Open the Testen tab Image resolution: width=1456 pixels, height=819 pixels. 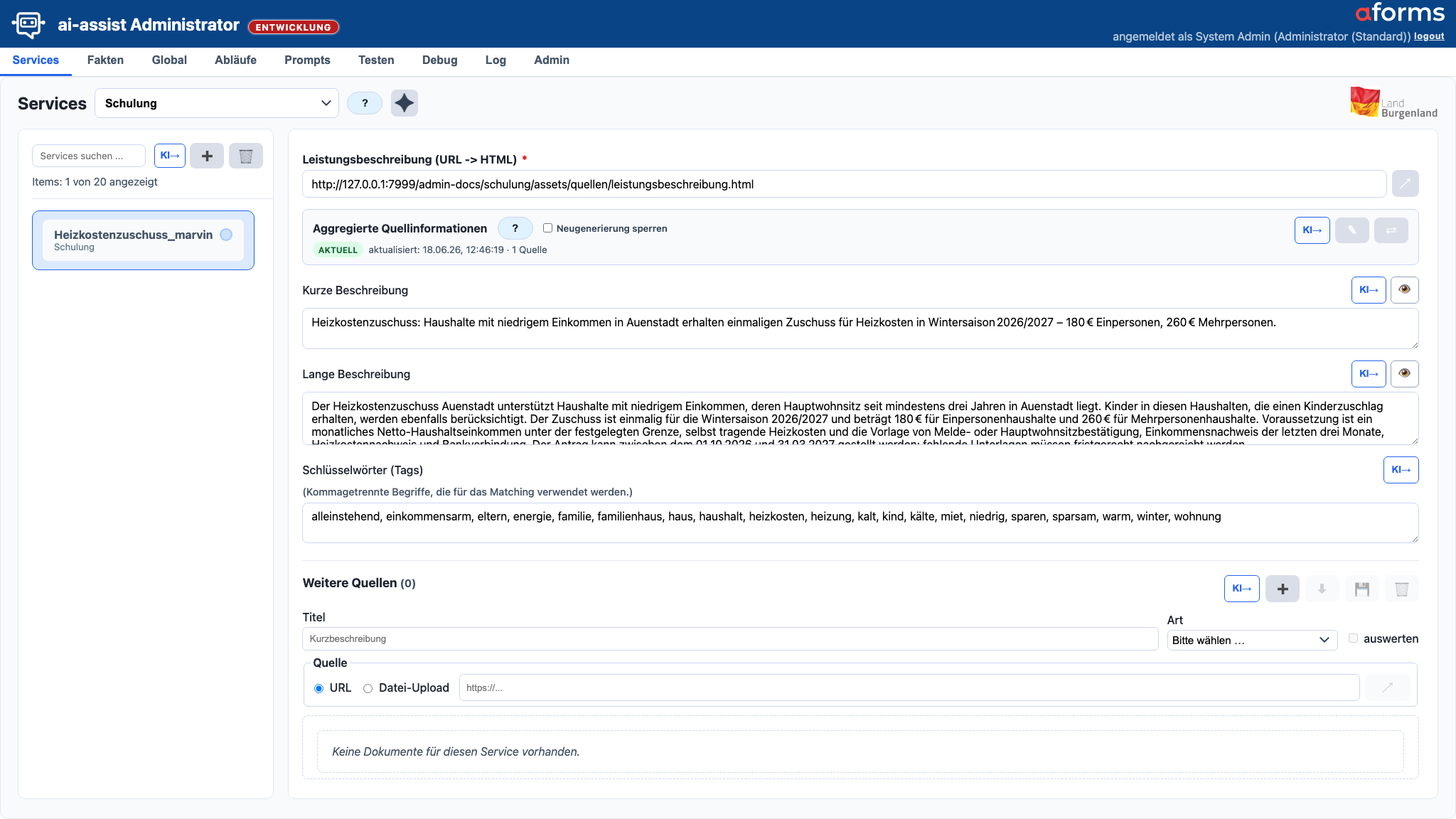(376, 60)
